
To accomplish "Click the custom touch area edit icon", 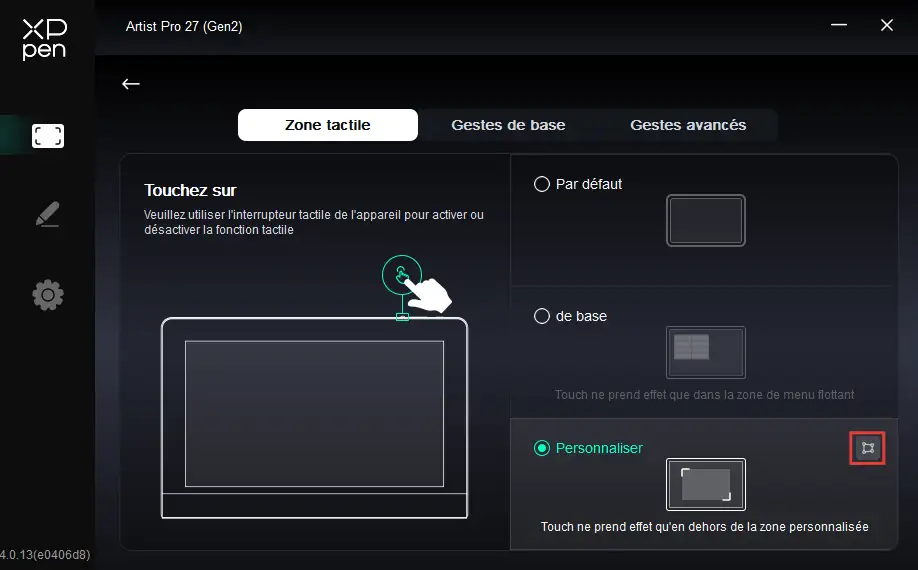I will click(867, 448).
